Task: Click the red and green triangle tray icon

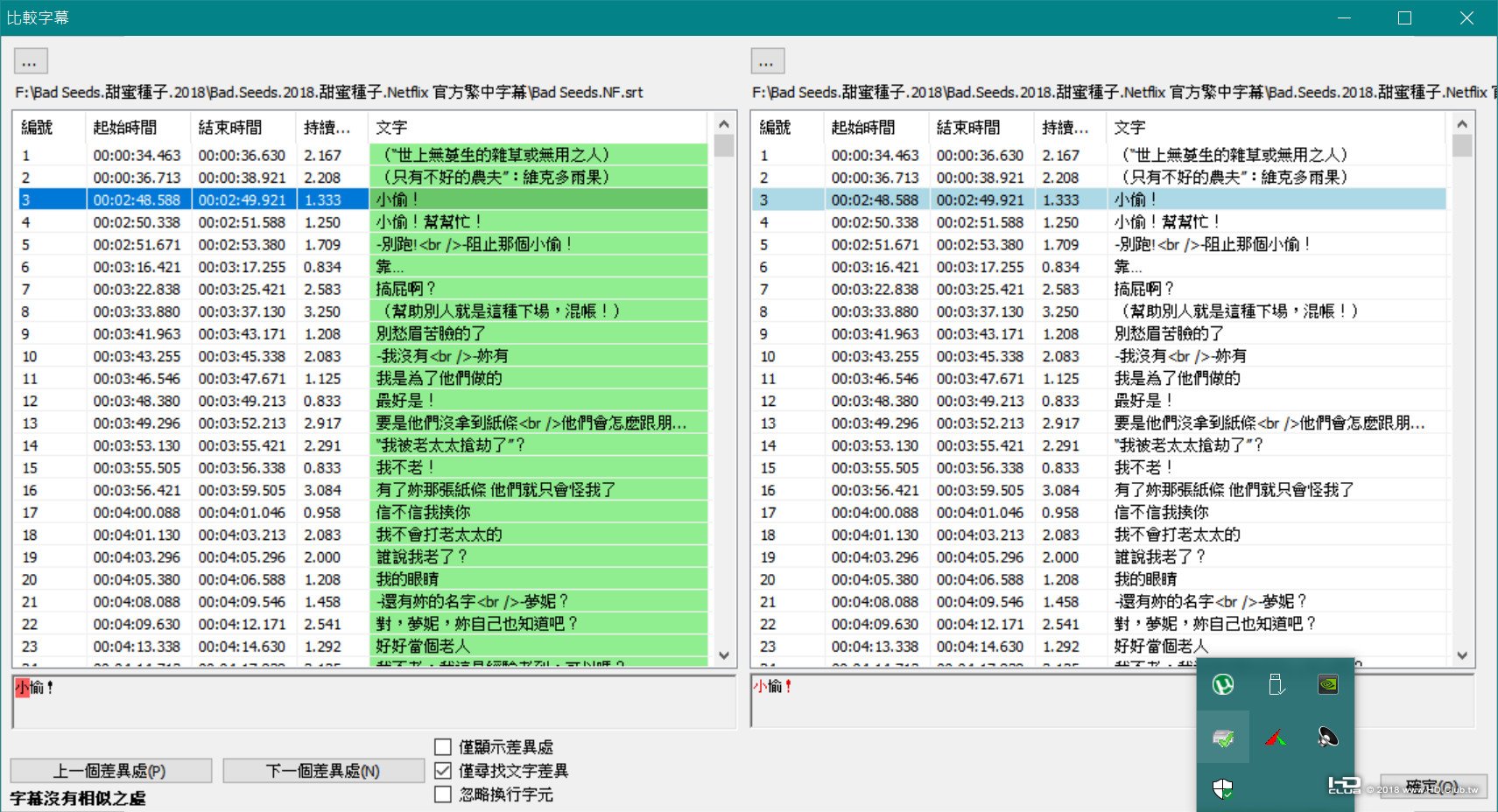Action: 1276,738
